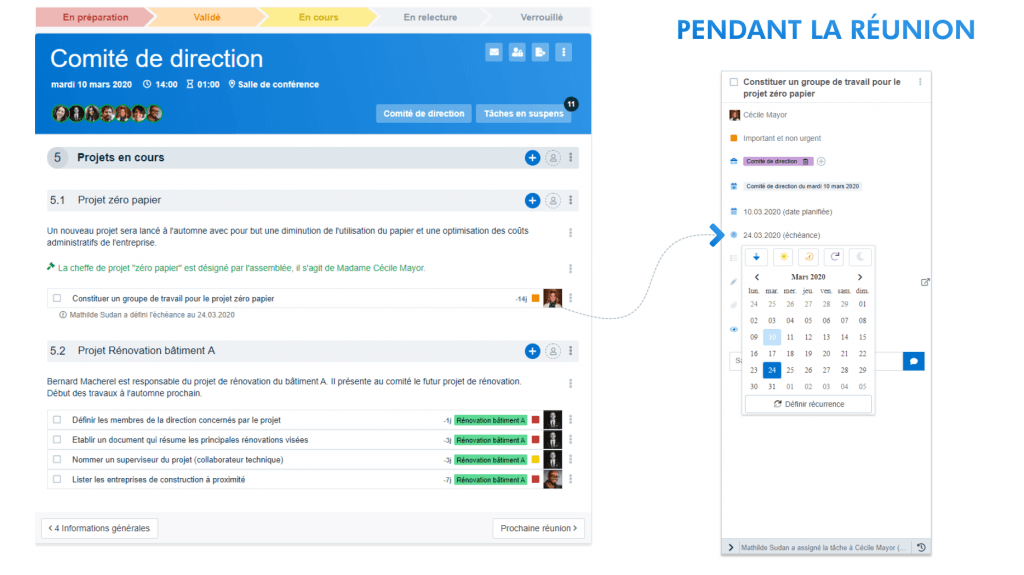
Task: Click '24.03.2020 (échéance)' due date field
Action: 782,235
